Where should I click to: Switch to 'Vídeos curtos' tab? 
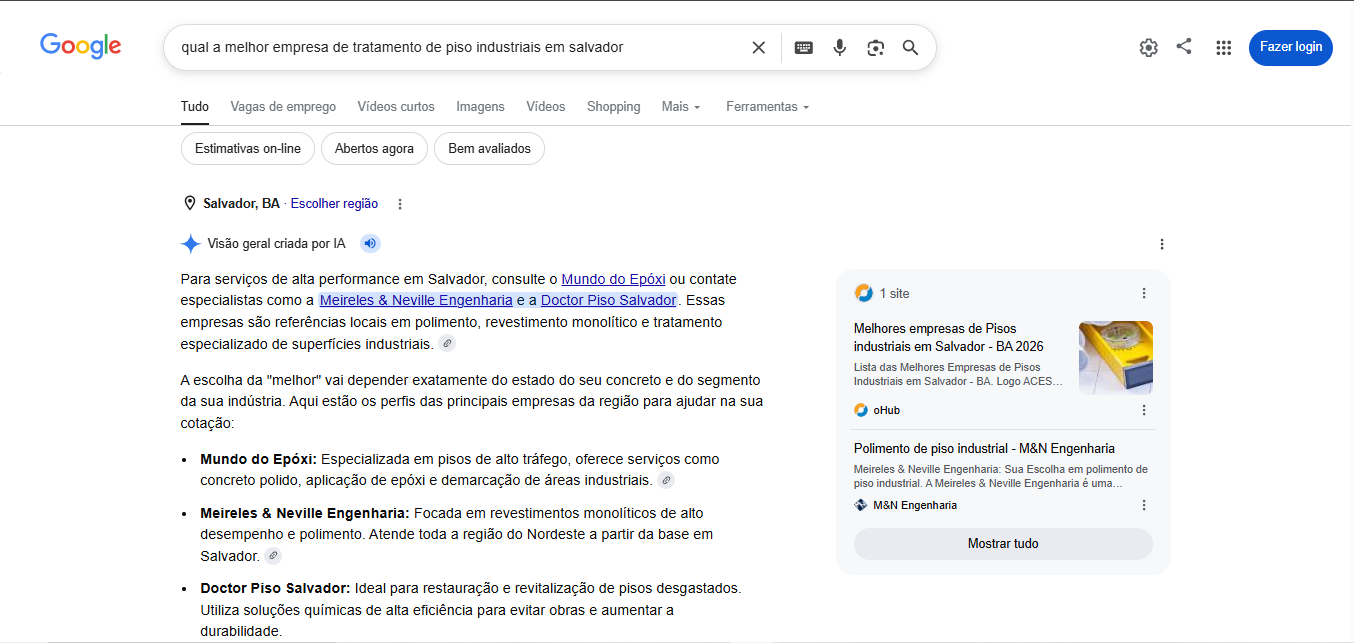coord(396,106)
